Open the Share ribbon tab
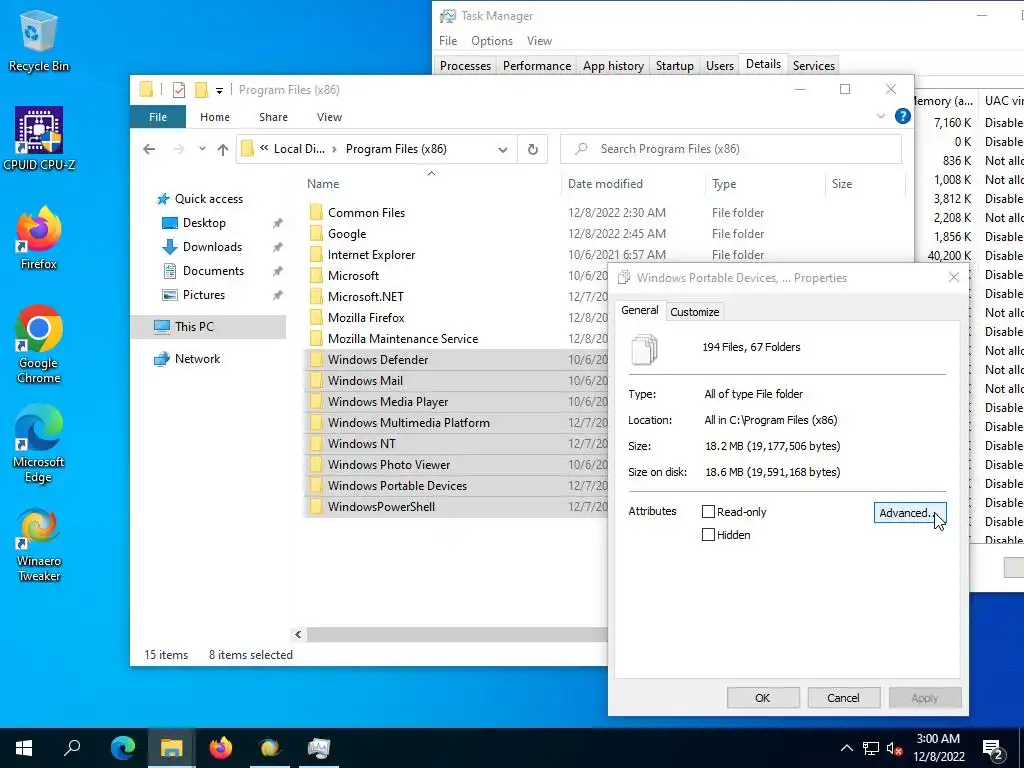 [273, 117]
